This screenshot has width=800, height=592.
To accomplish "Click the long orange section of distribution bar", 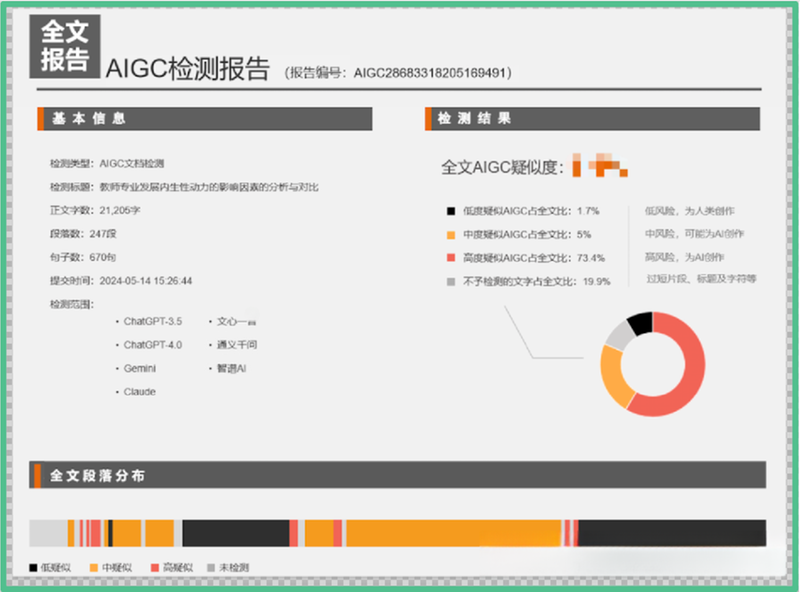I will [450, 533].
